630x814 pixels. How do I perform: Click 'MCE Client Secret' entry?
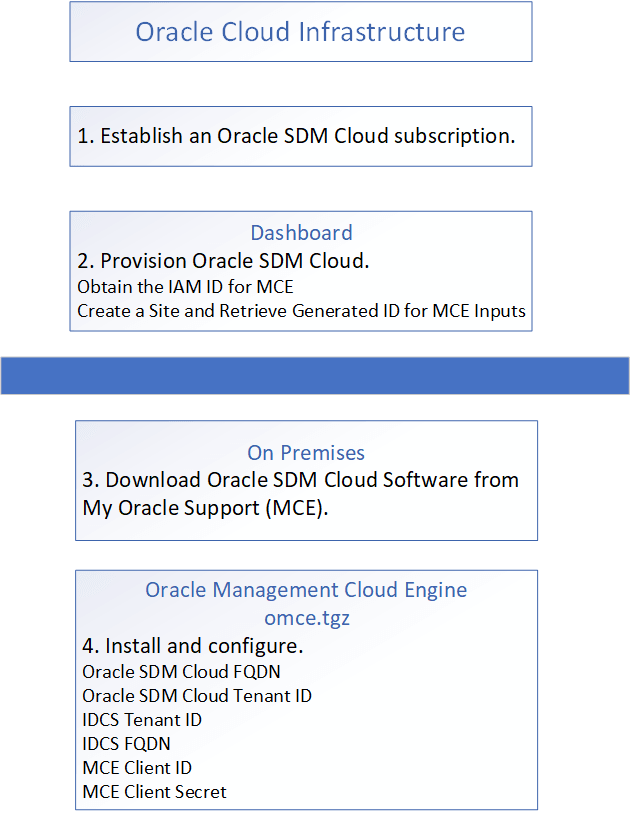[x=154, y=791]
